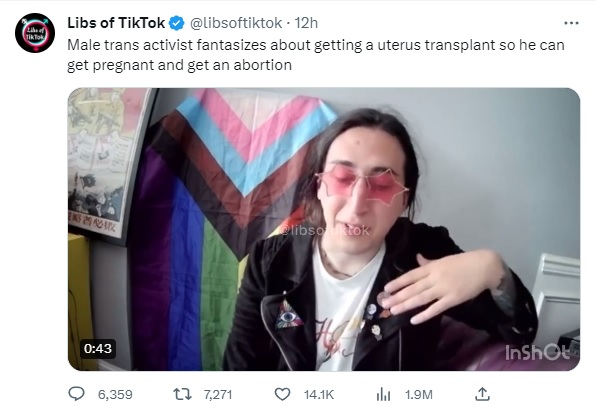Open the view analytics bar chart icon
596x415 pixels.
(383, 394)
